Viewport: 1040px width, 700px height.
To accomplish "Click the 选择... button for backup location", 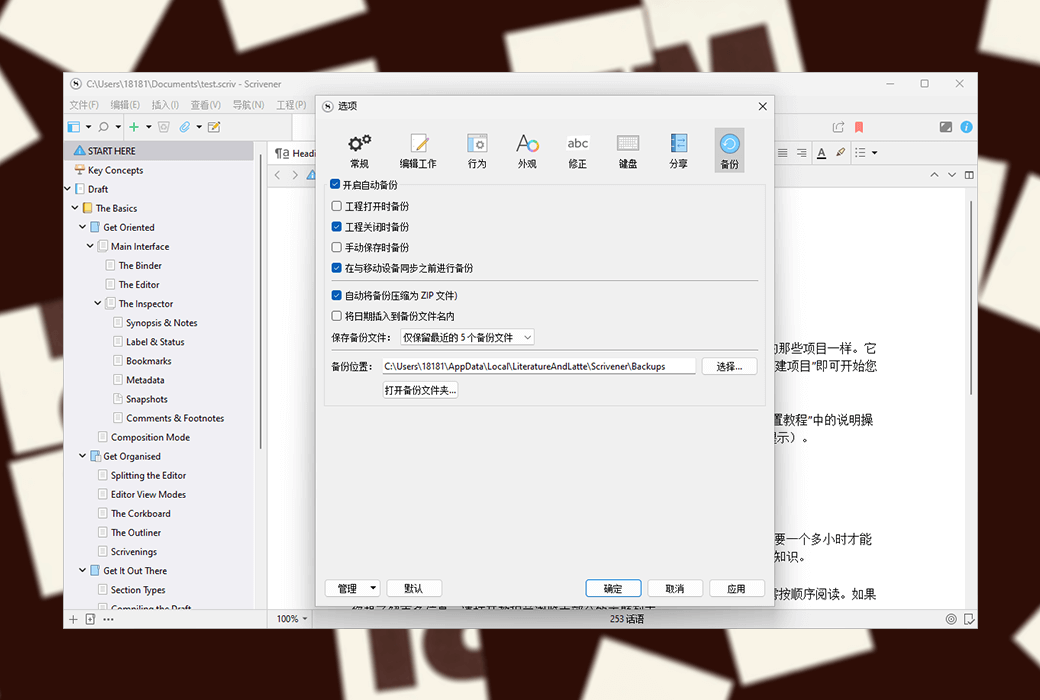I will click(729, 366).
